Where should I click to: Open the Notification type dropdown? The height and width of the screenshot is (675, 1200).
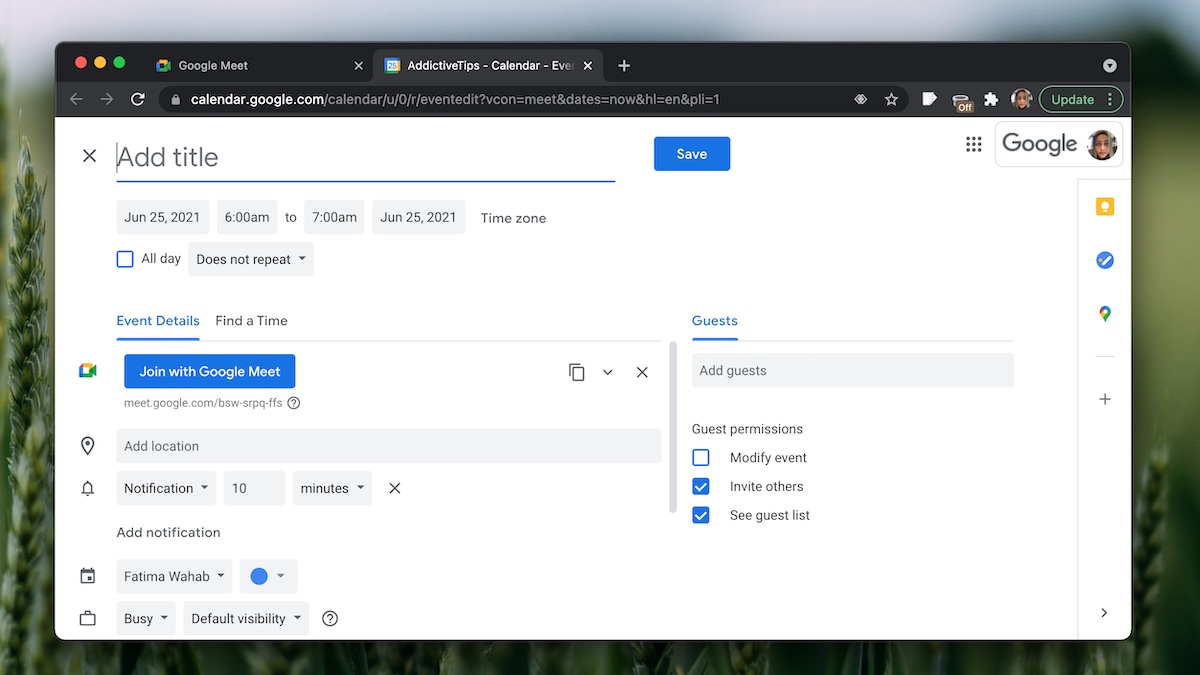click(167, 488)
